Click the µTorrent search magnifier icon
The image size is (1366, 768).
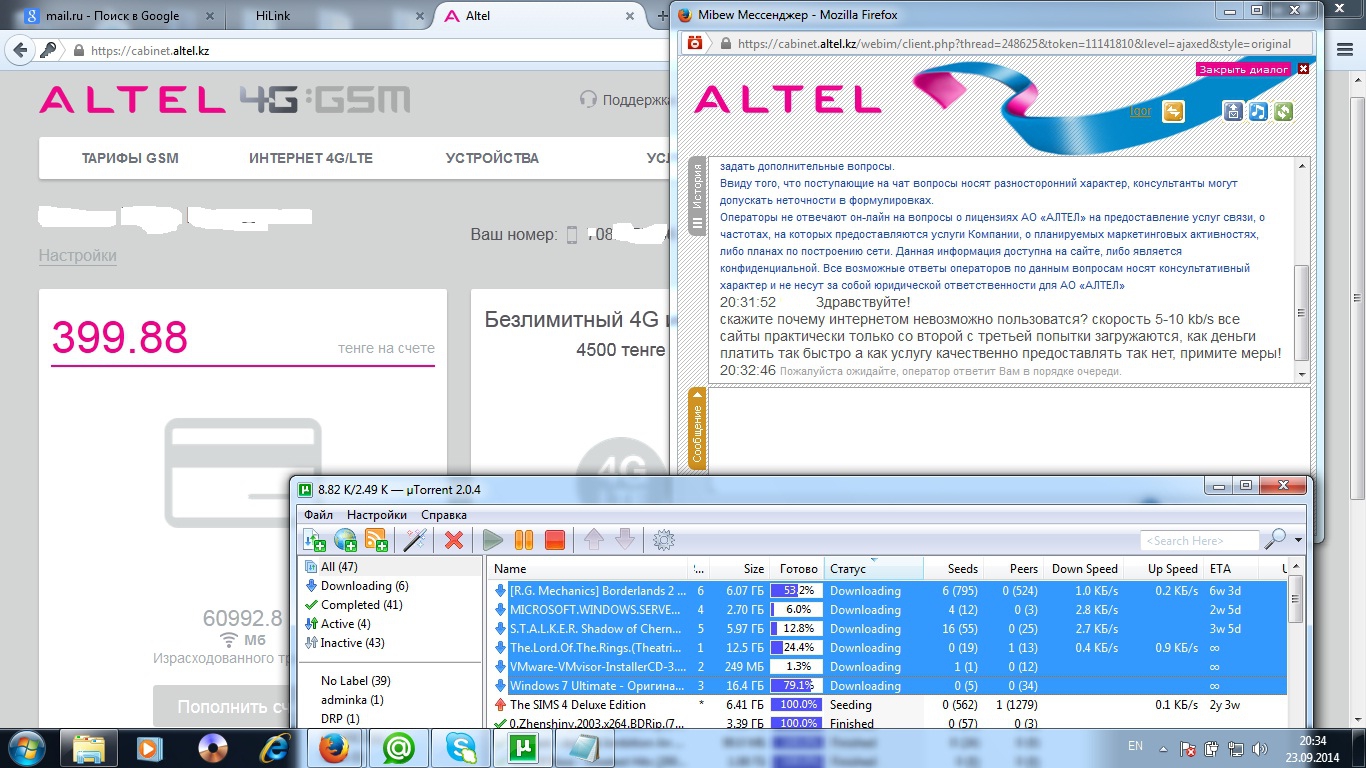tap(1274, 540)
